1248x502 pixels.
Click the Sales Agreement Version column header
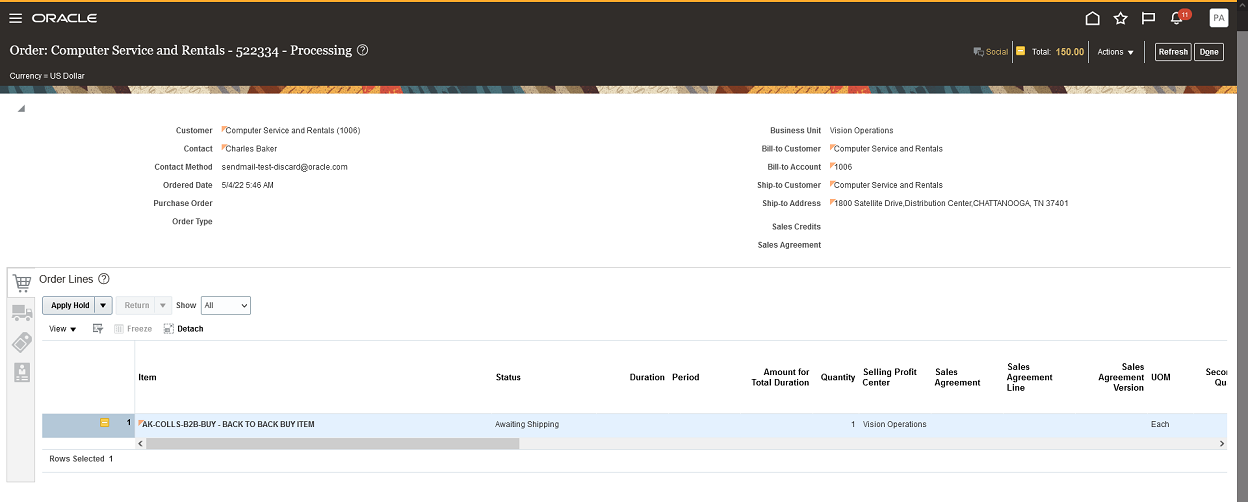(x=1121, y=377)
